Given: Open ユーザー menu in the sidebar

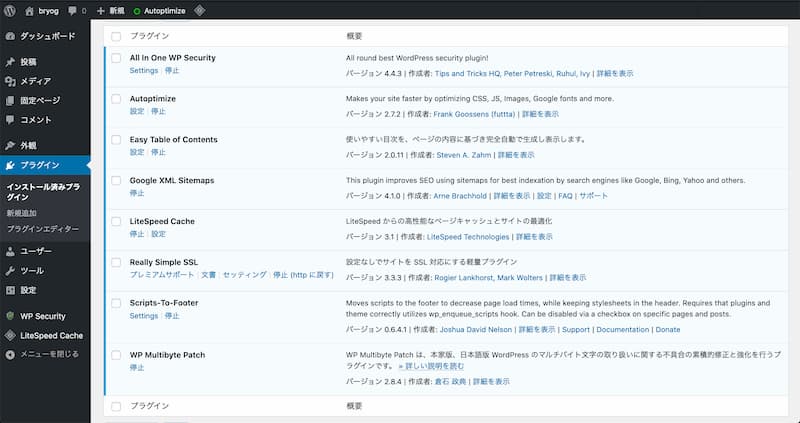Looking at the screenshot, I should click(36, 251).
